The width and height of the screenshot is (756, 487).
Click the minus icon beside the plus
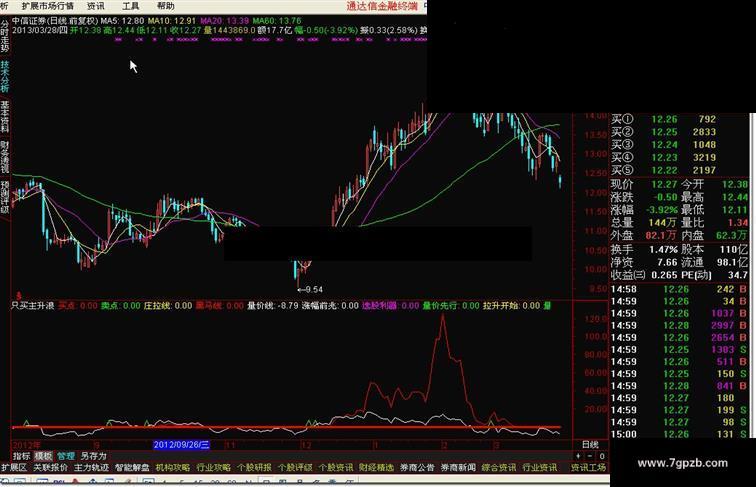[x=590, y=456]
